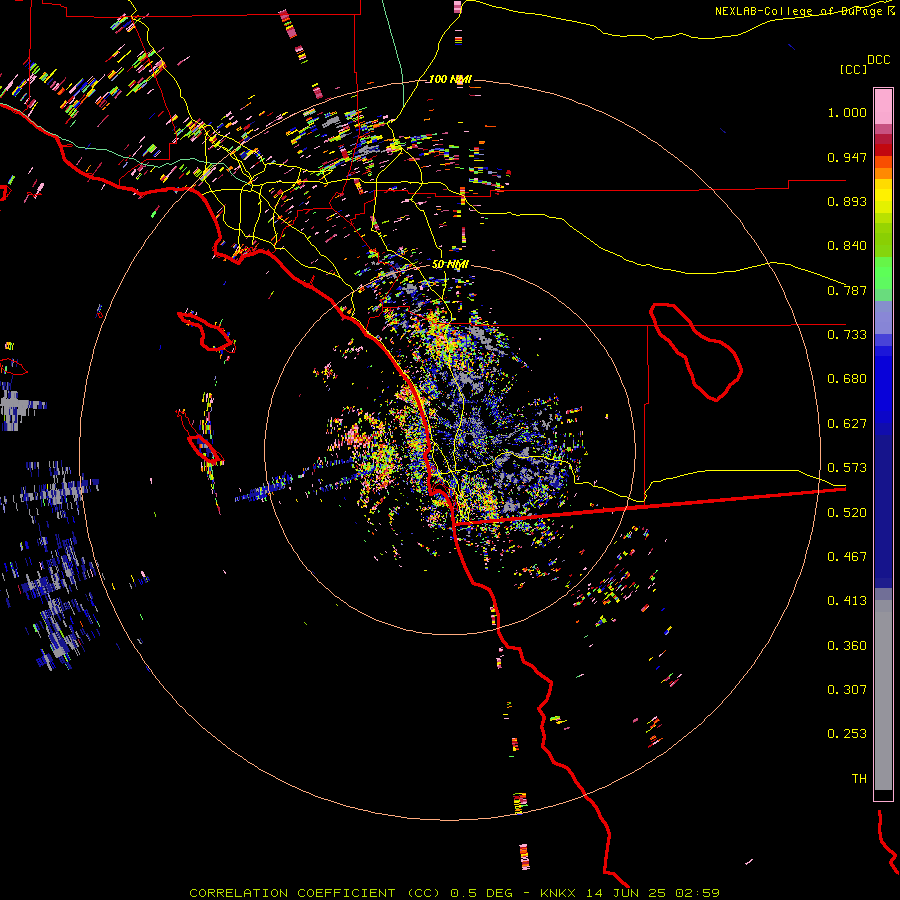Screen dimensions: 900x900
Task: Click the 14 JUN 25 date text
Action: pos(627,893)
